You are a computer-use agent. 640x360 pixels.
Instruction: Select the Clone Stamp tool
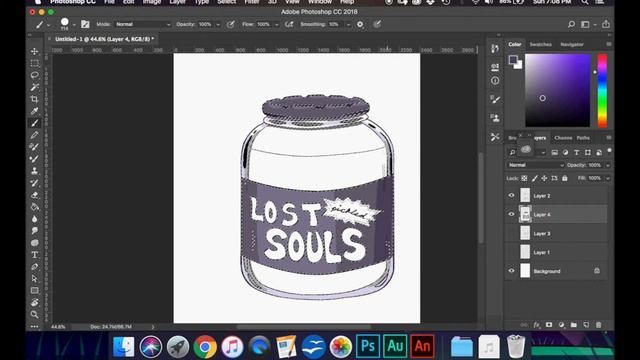pos(35,171)
